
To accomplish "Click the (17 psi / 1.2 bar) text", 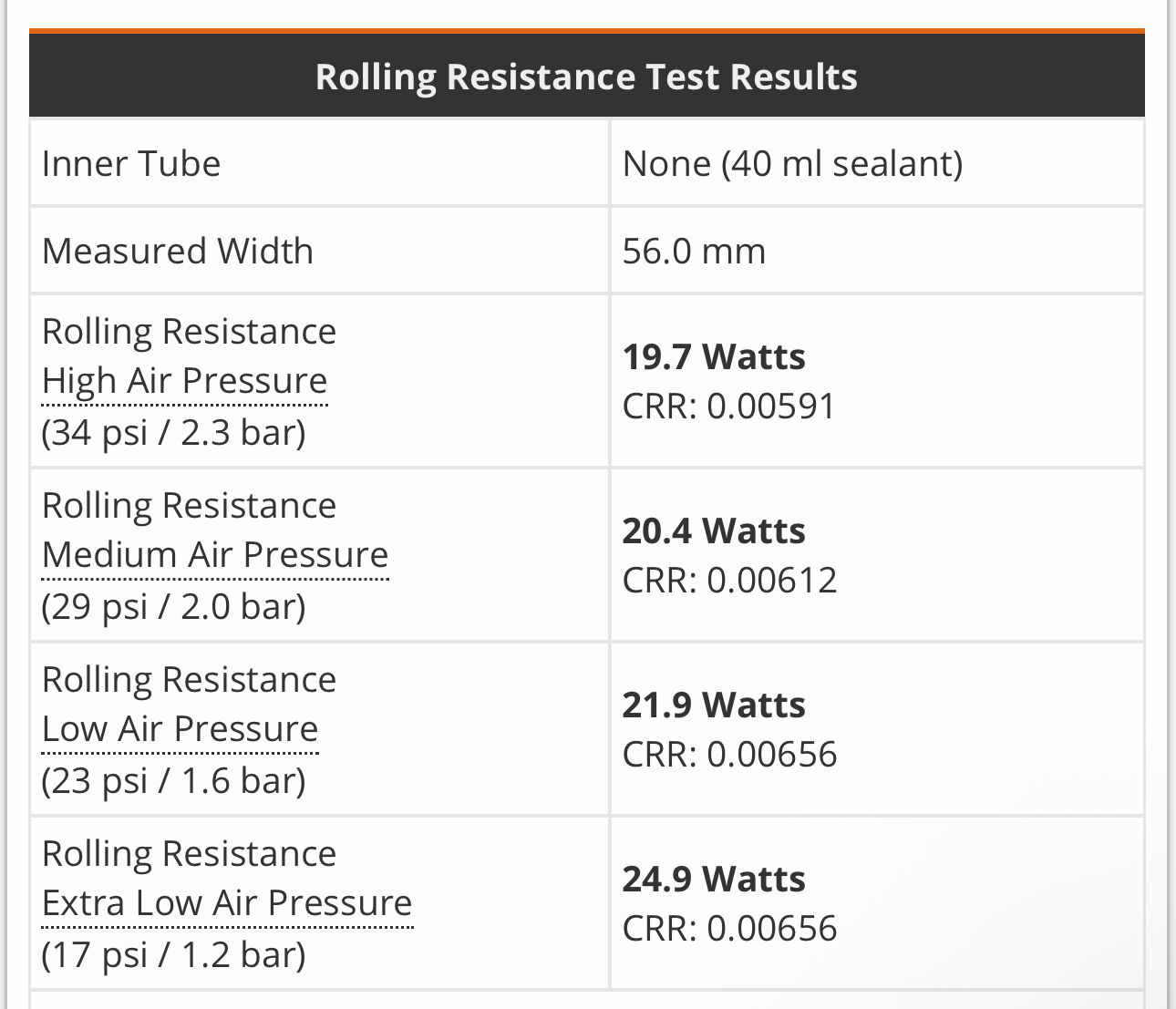I will 173,955.
